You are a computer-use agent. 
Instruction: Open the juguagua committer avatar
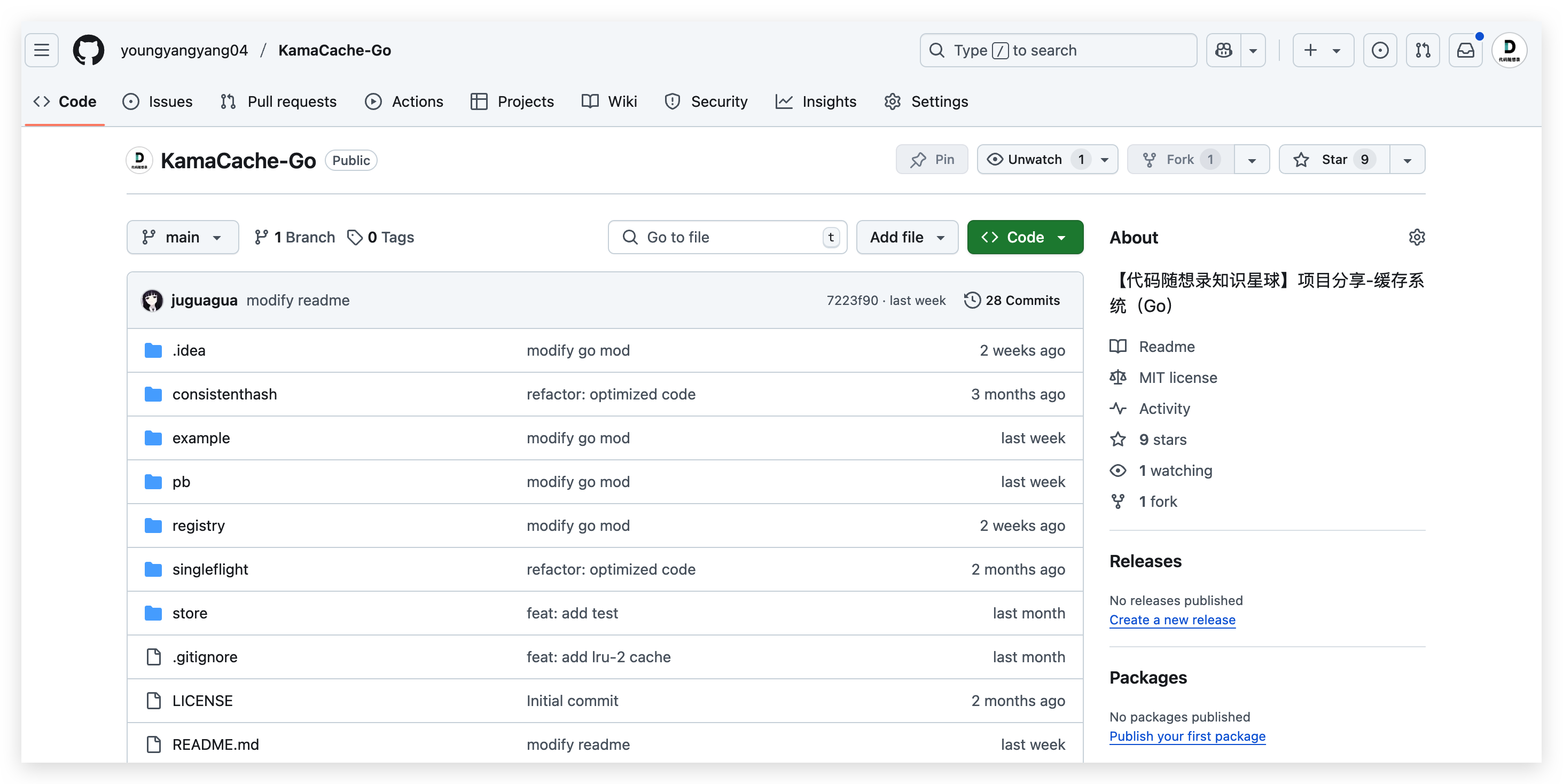pos(152,300)
